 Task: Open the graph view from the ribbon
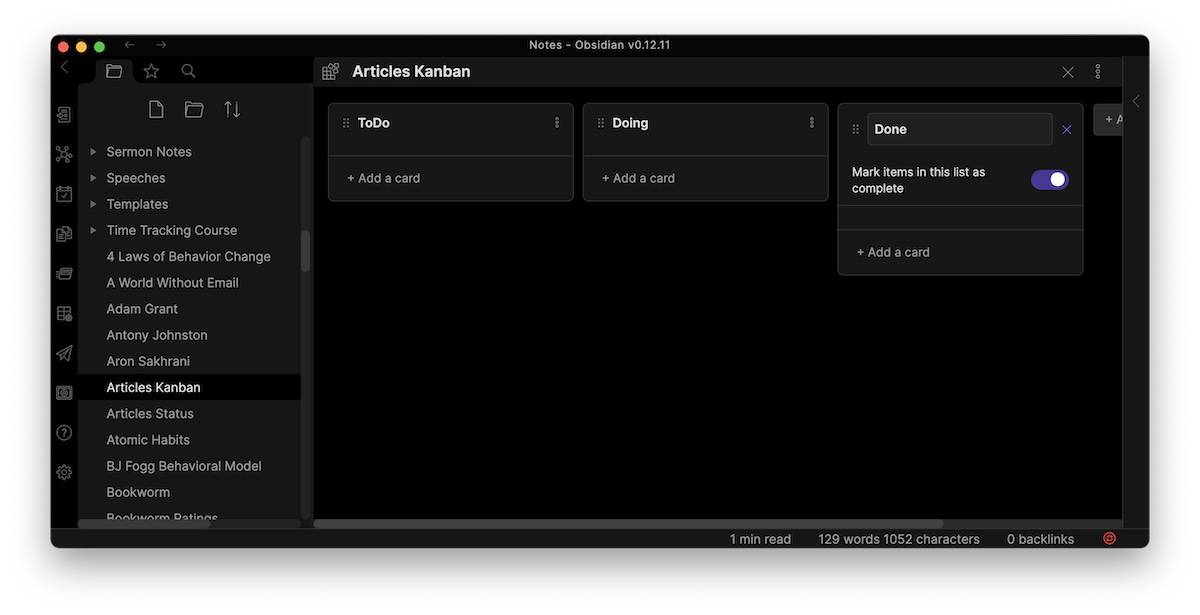coord(64,154)
